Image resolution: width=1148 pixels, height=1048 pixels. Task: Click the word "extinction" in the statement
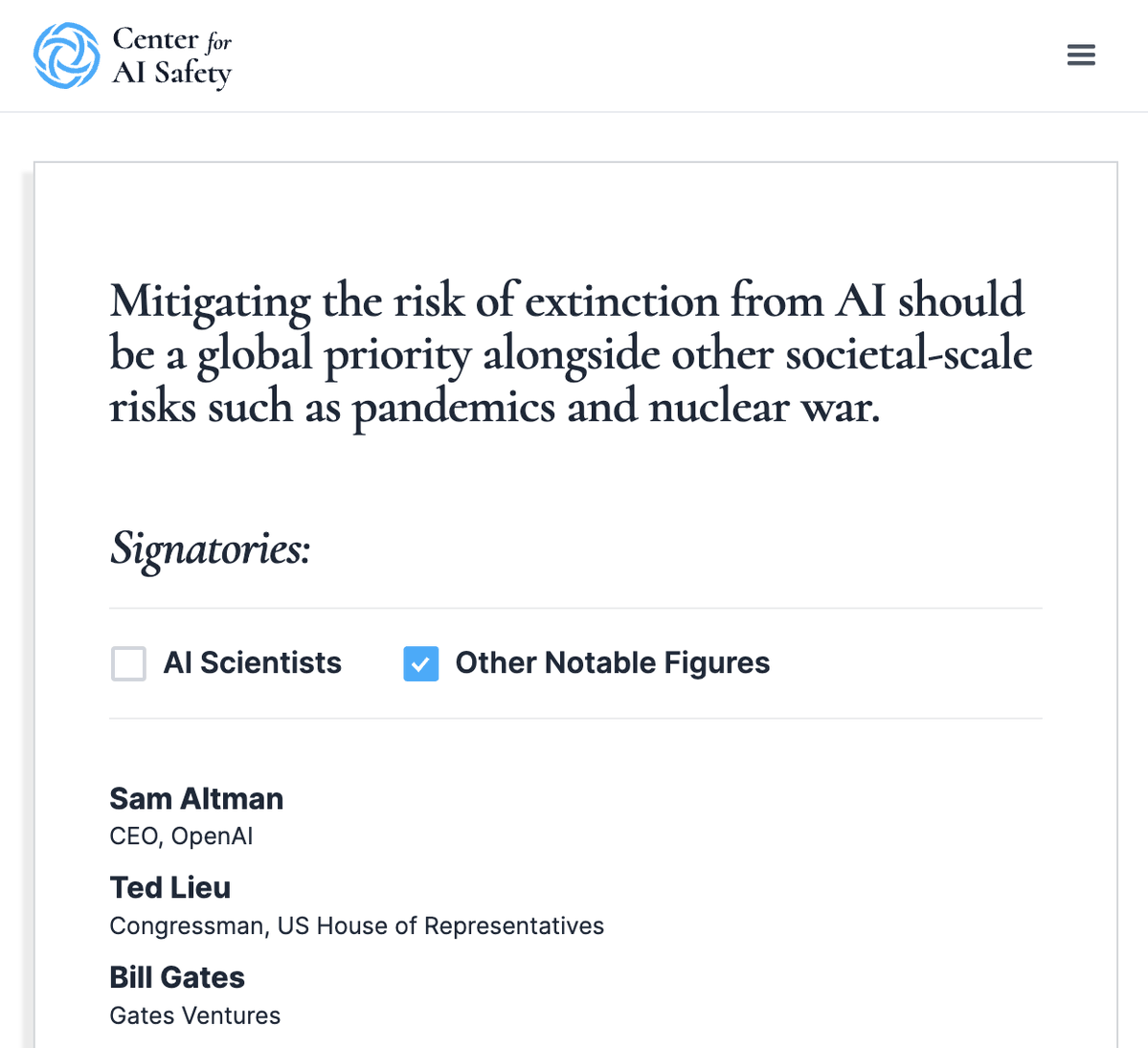621,302
